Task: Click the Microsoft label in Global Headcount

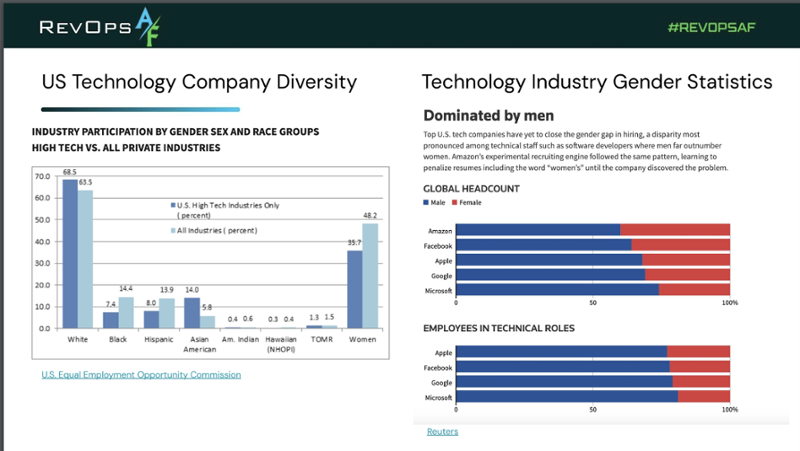Action: coord(438,291)
